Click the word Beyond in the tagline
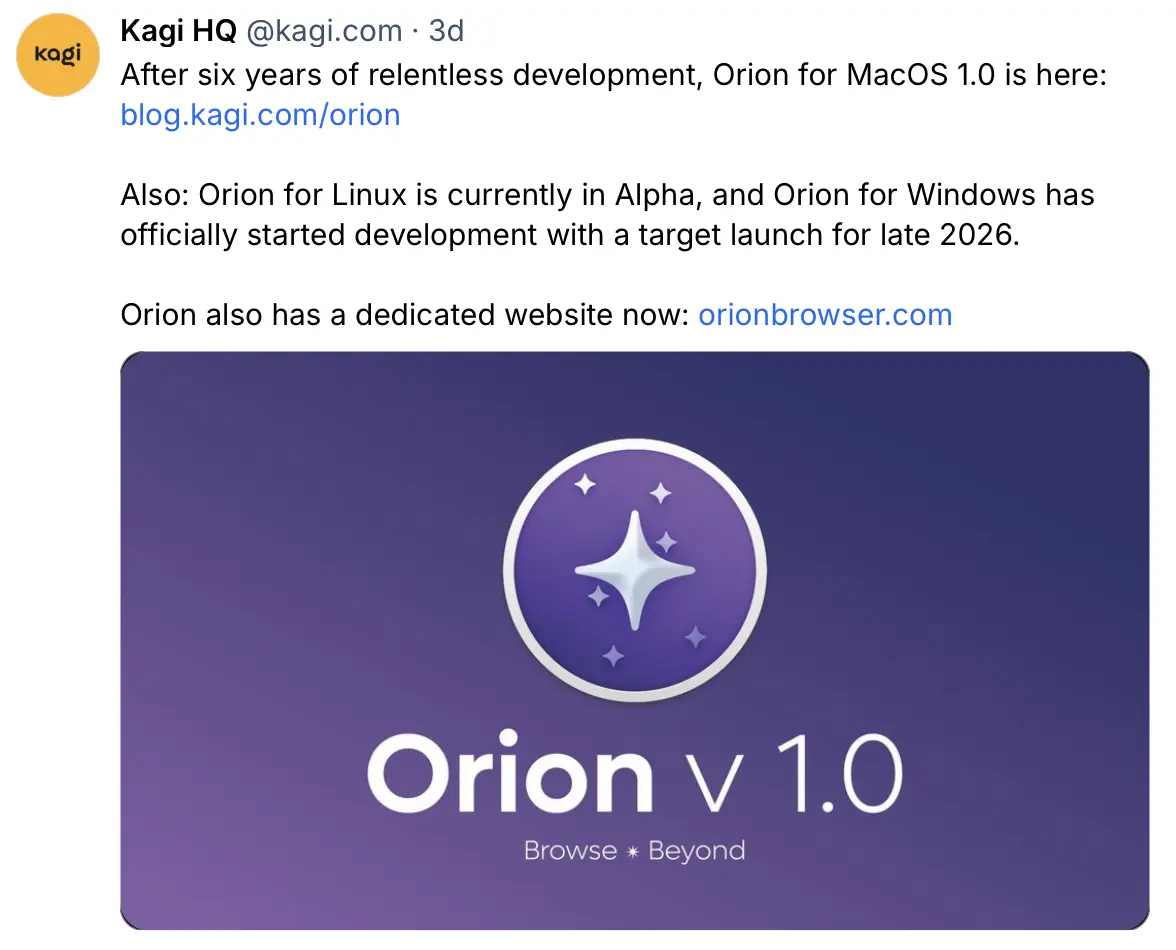The width and height of the screenshot is (1176, 950). pos(697,852)
